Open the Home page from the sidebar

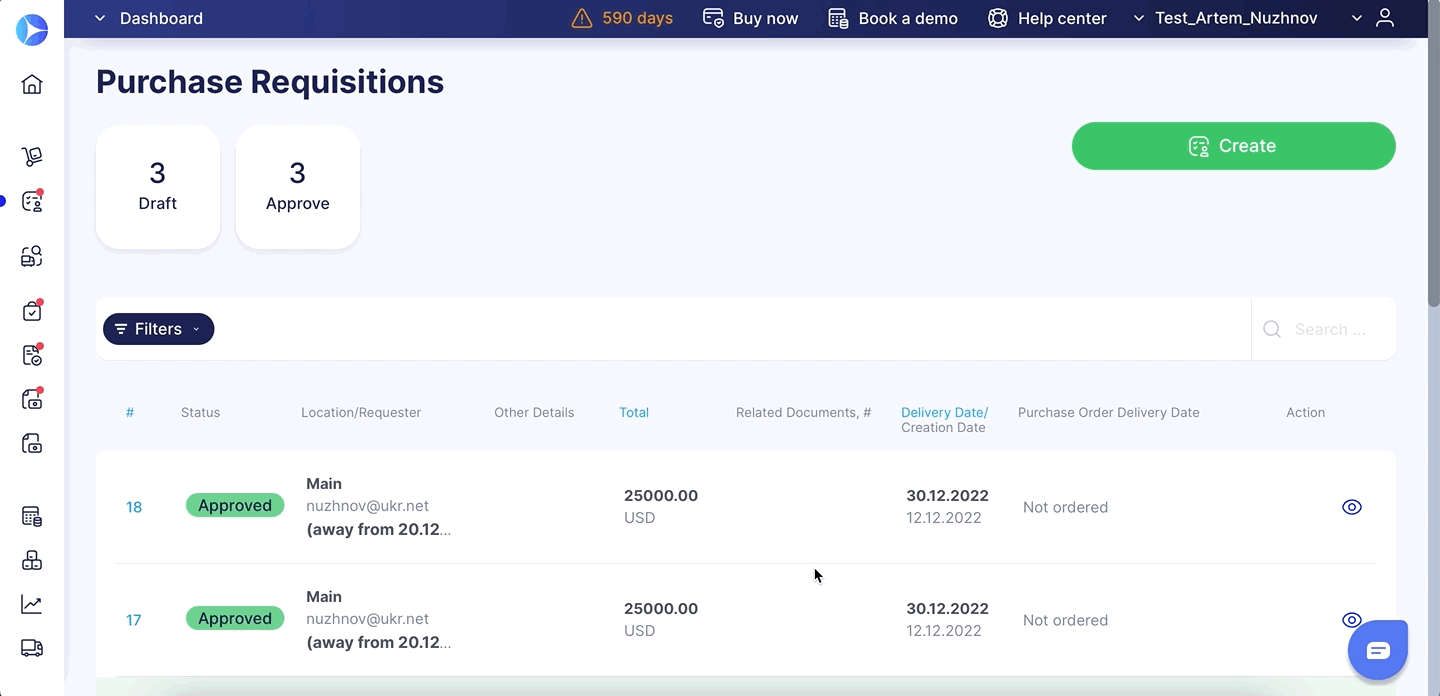pos(32,84)
